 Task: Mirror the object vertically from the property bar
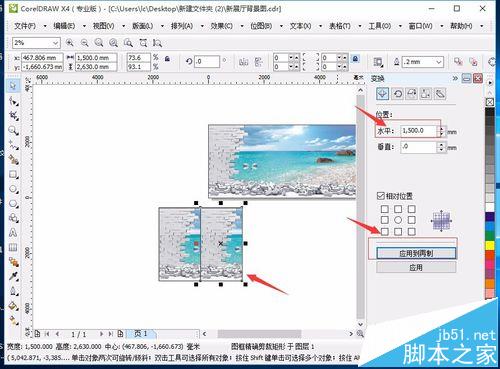[258, 62]
